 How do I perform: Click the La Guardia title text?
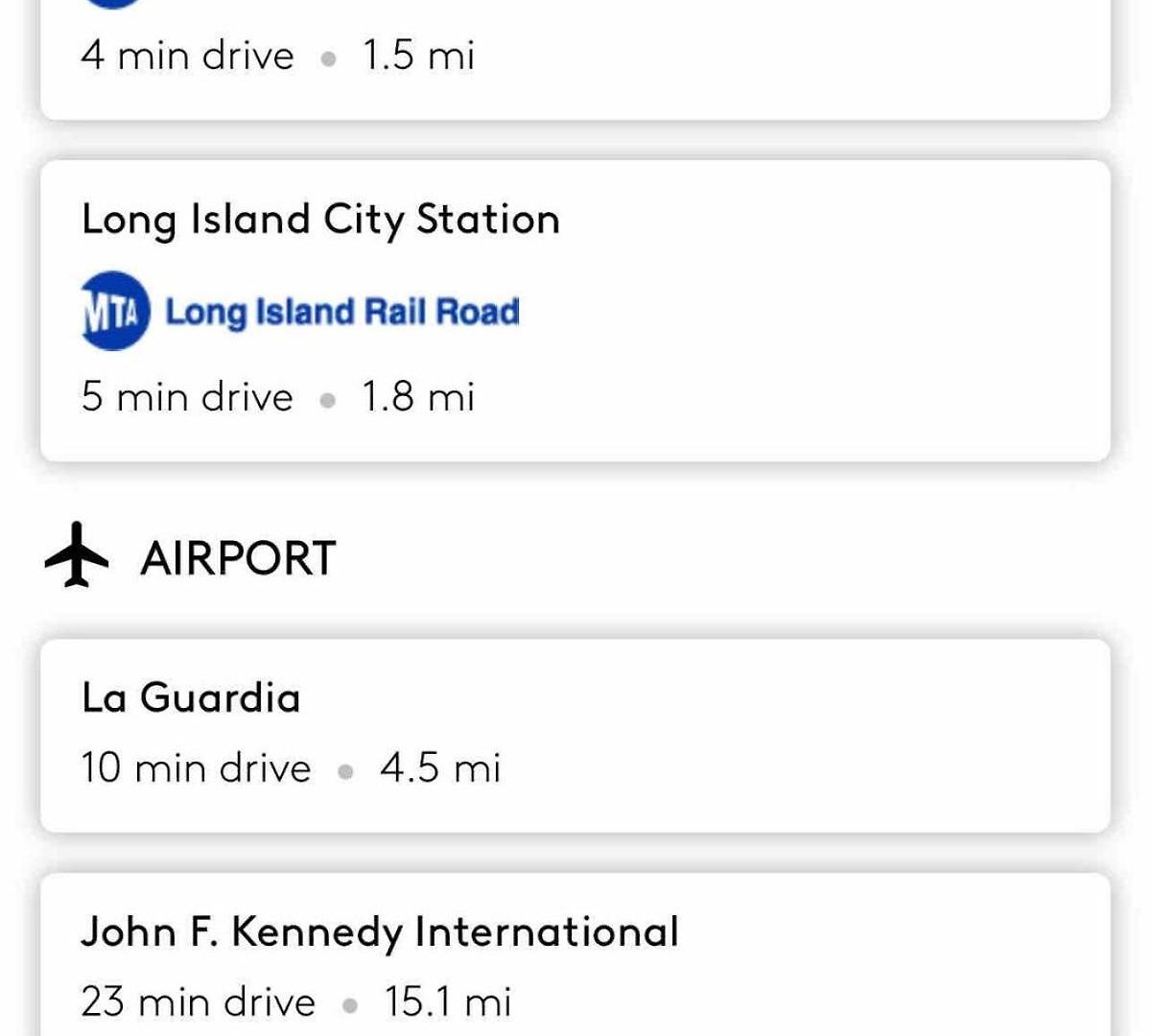[191, 696]
